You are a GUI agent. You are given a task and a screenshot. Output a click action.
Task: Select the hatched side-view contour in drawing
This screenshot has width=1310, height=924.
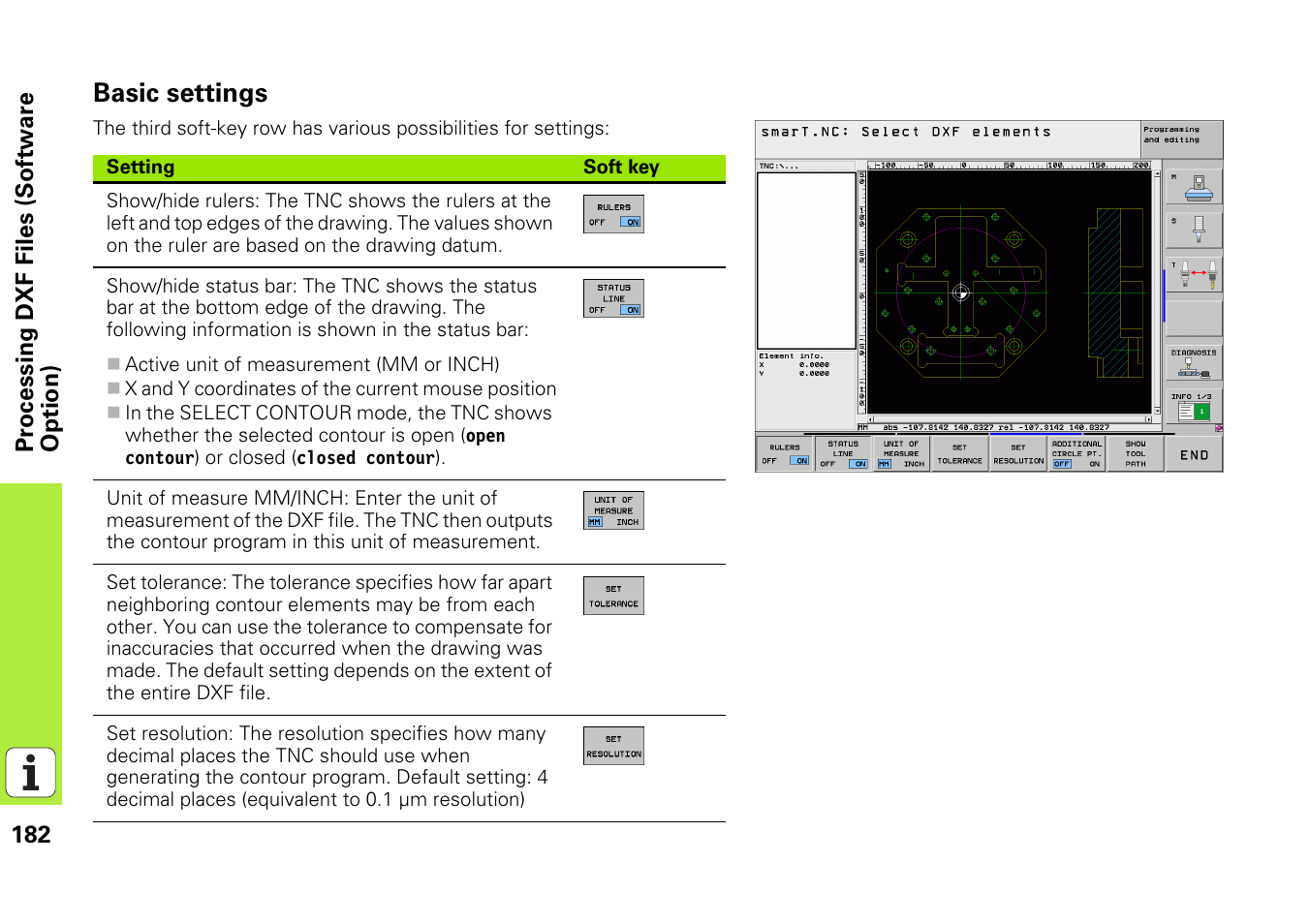coord(1105,293)
